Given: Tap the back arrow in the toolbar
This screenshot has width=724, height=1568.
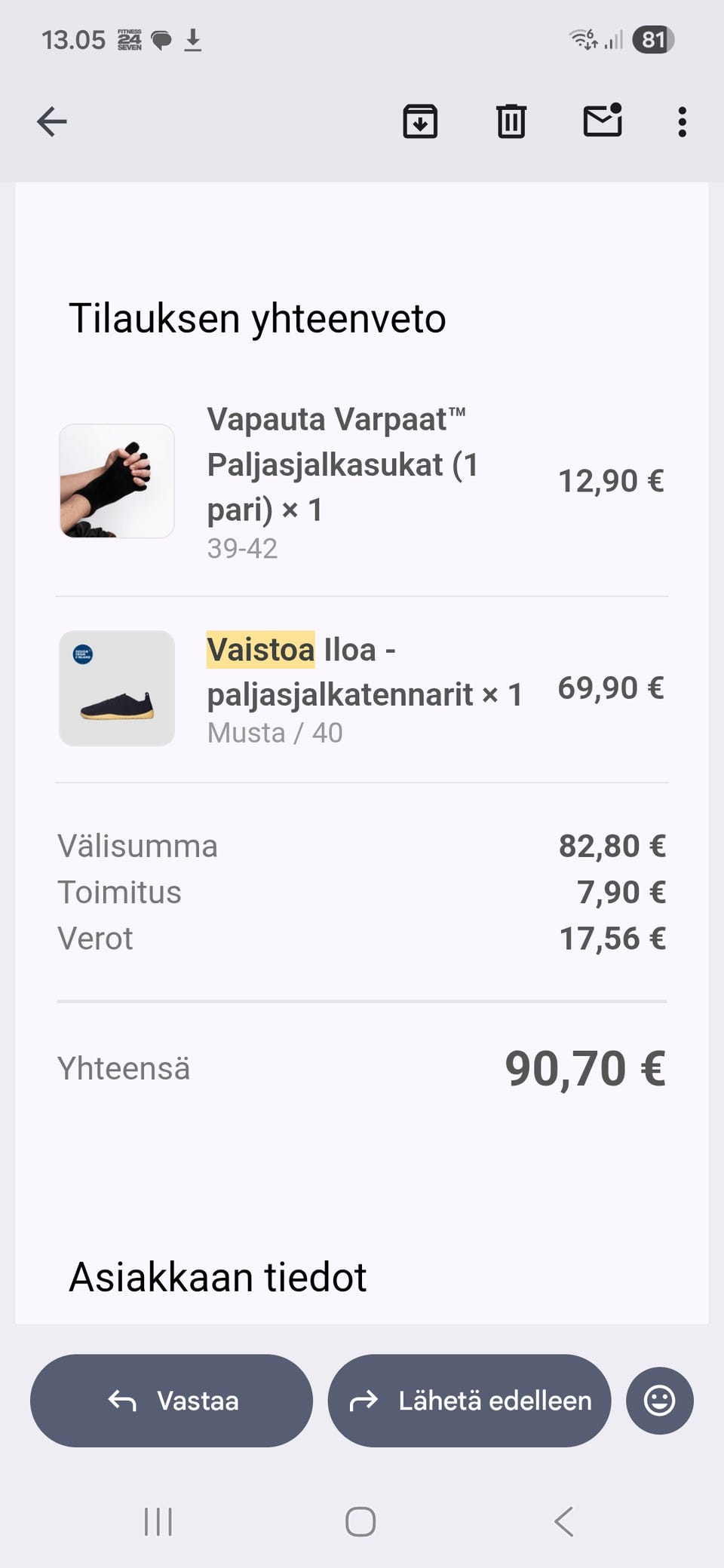Looking at the screenshot, I should (52, 121).
